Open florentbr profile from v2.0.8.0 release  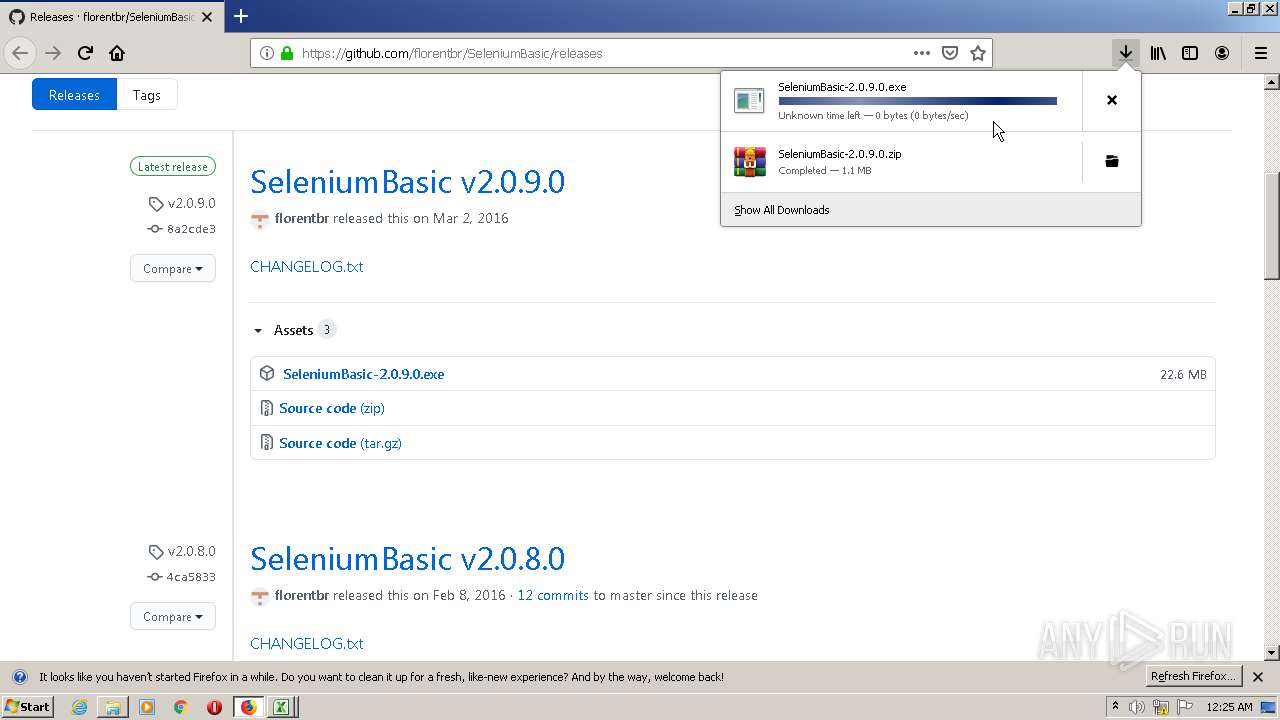point(302,595)
